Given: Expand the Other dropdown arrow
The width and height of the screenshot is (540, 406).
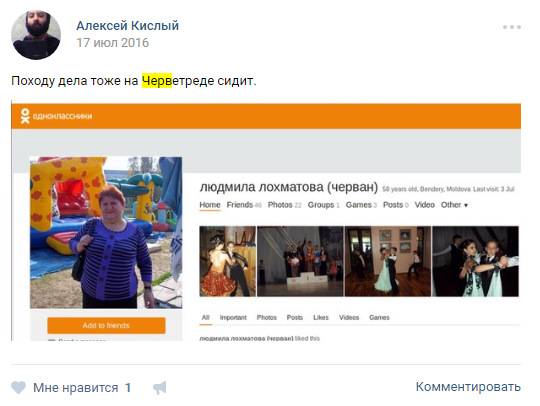Looking at the screenshot, I should tap(466, 205).
